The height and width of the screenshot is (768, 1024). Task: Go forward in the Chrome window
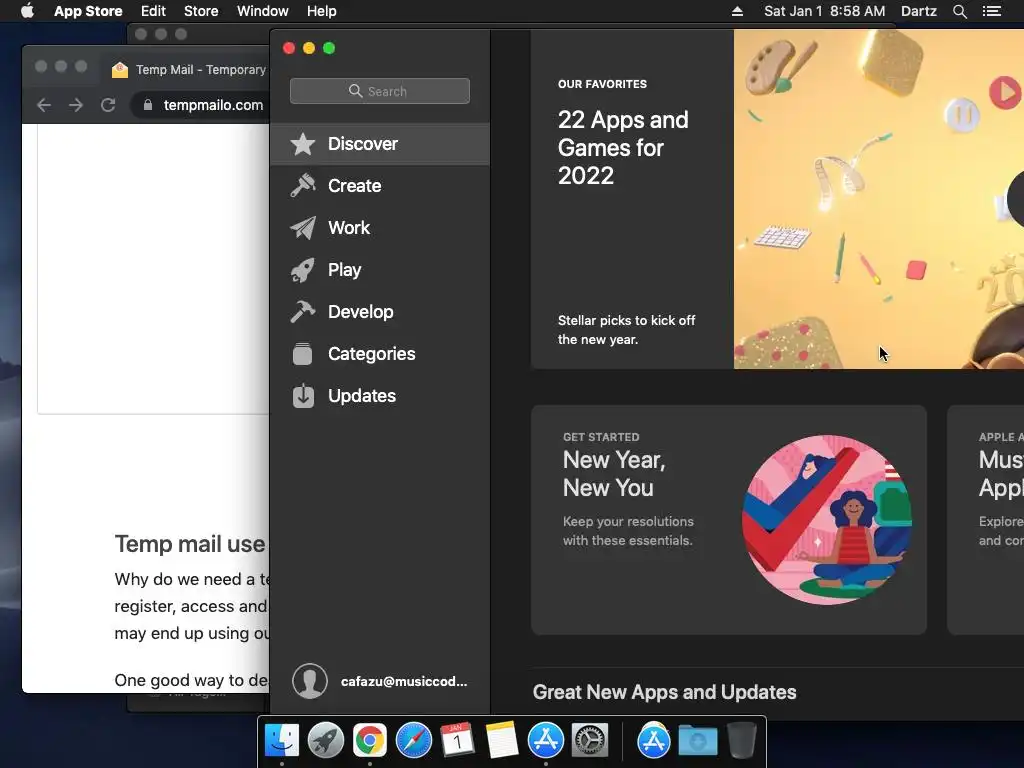(x=76, y=105)
